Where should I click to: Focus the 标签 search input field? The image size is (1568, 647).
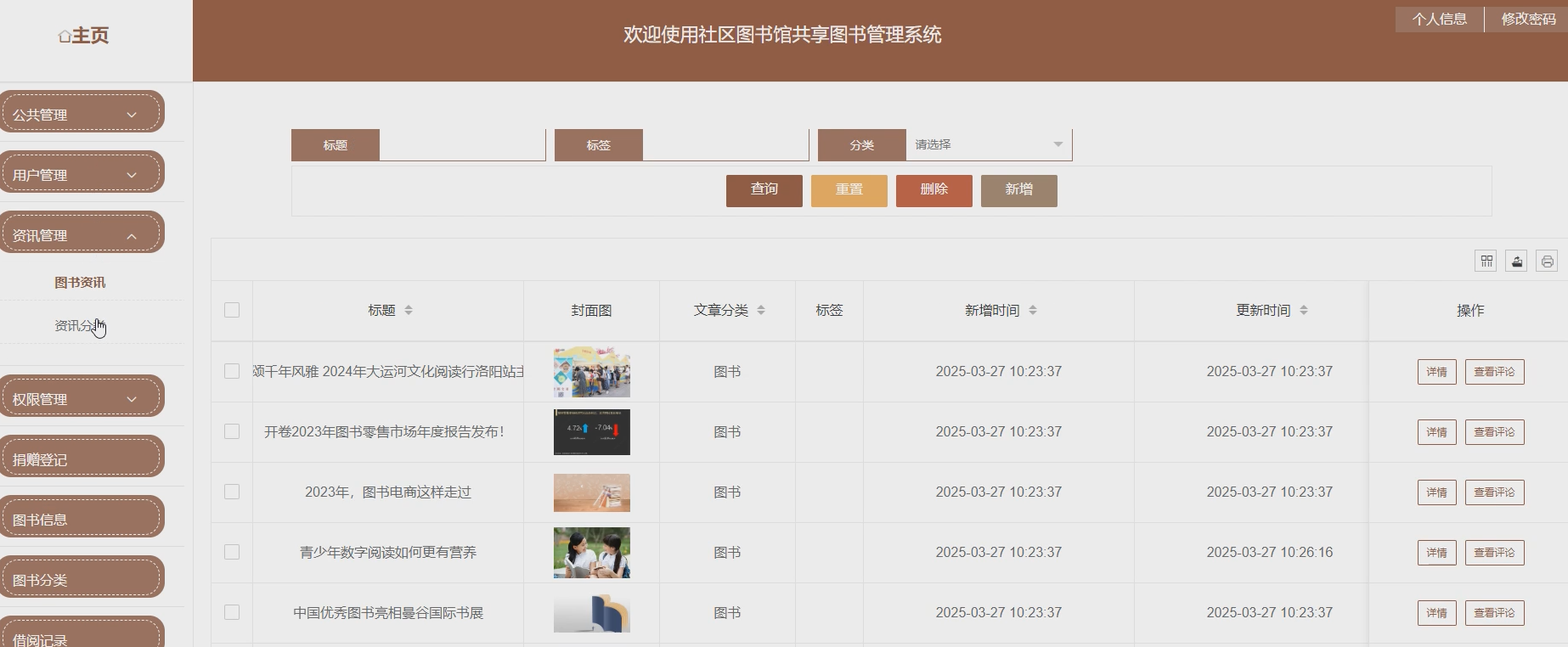pos(725,144)
